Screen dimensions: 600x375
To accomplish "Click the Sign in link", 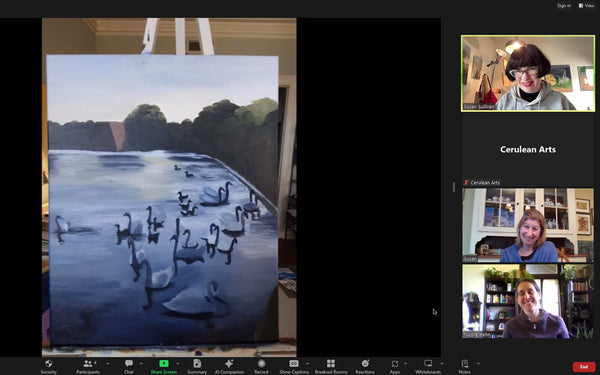I will click(564, 6).
